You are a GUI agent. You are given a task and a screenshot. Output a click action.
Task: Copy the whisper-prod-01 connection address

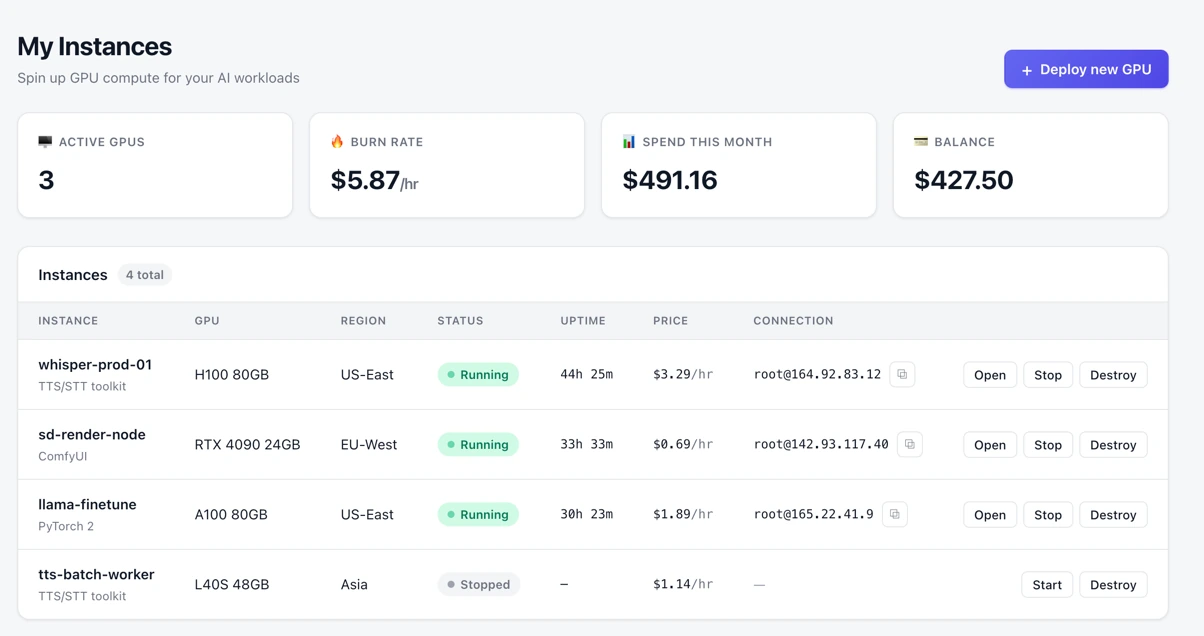tap(902, 374)
